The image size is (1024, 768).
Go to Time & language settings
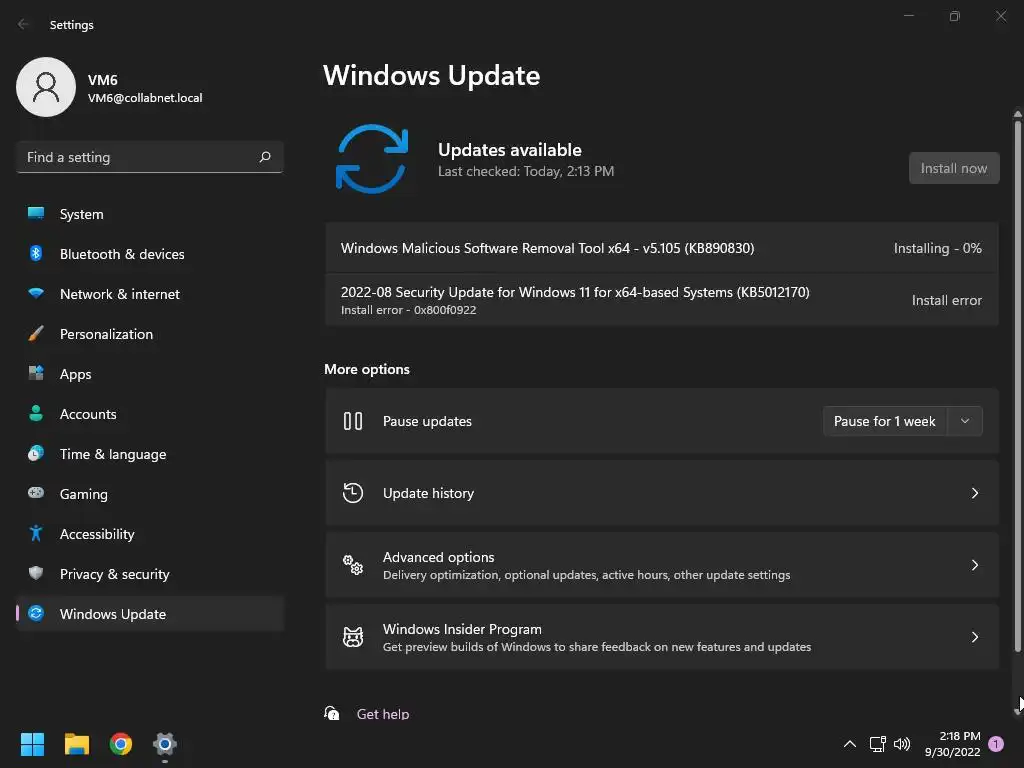point(113,454)
